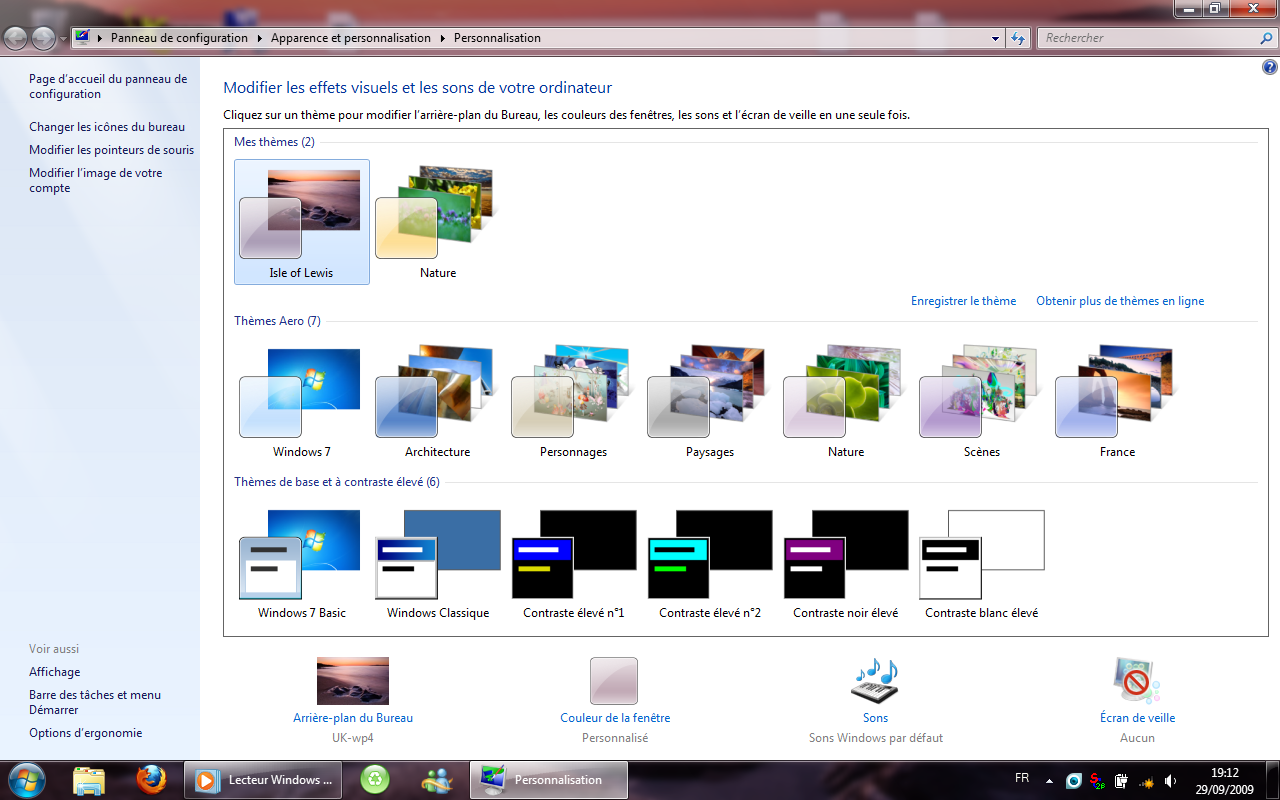Choose the Contraste élevé n°1 theme
This screenshot has height=800, width=1280.
click(x=573, y=563)
